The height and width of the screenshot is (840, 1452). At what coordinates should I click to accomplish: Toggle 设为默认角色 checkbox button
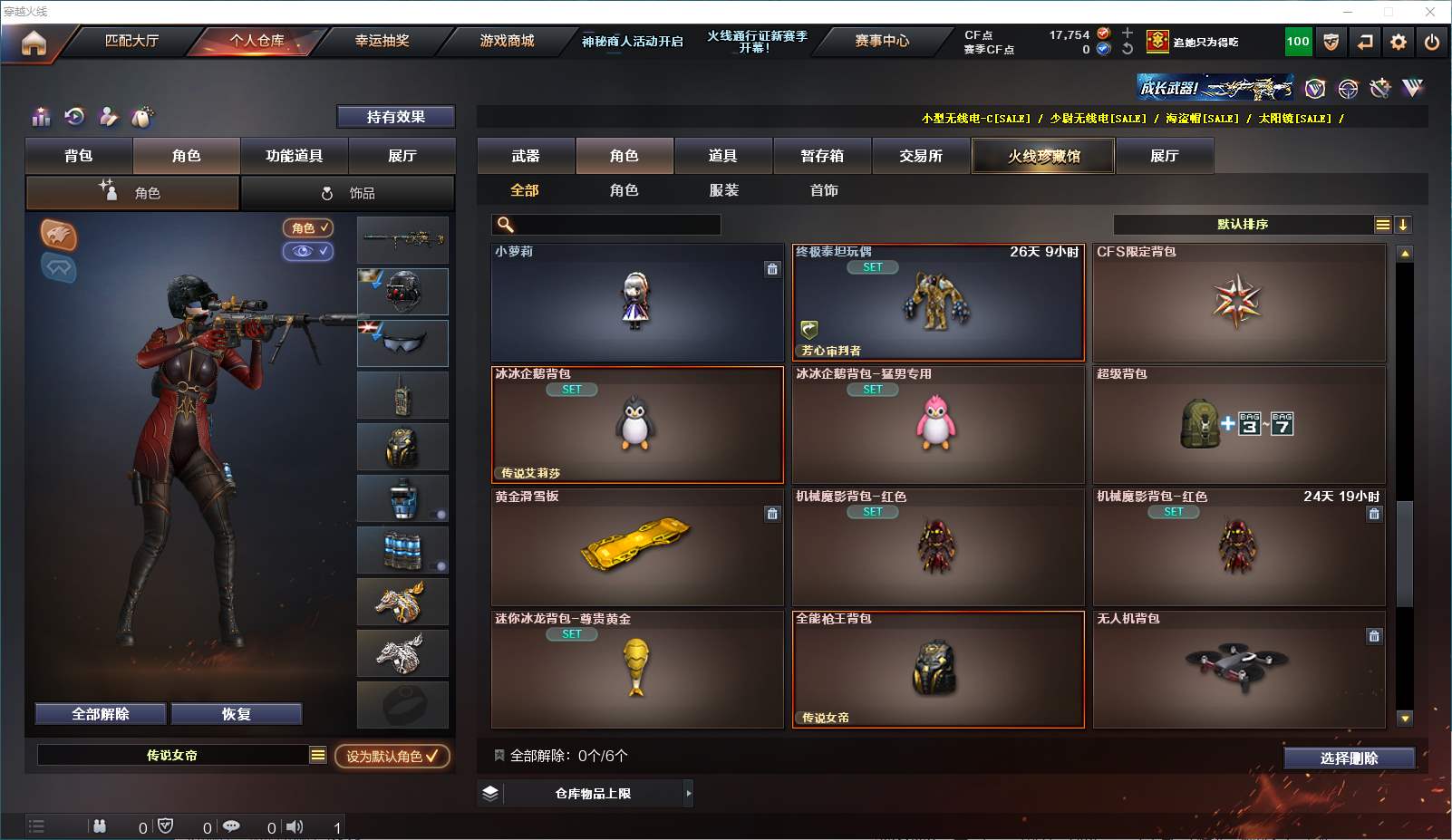pos(392,756)
